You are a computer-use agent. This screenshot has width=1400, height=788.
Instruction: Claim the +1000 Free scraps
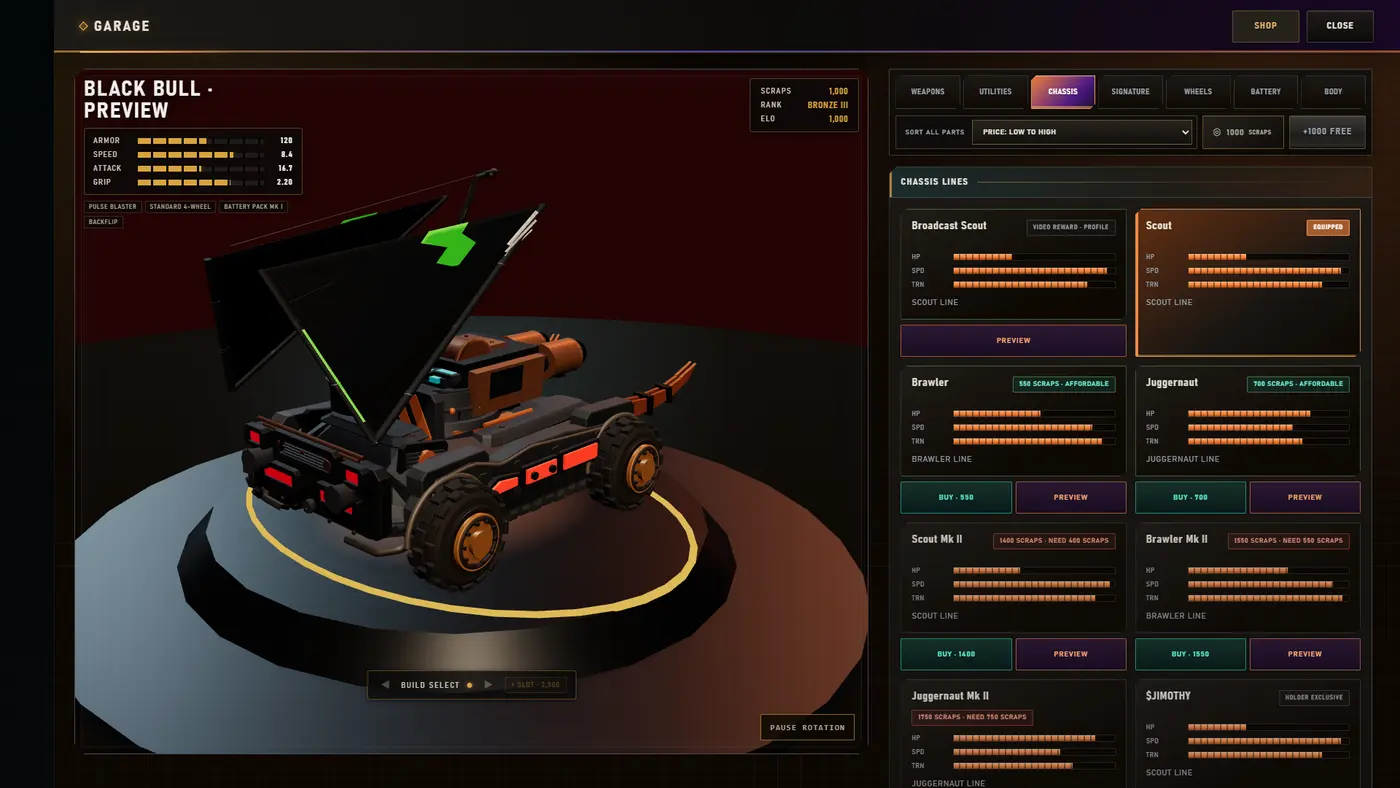pos(1327,132)
